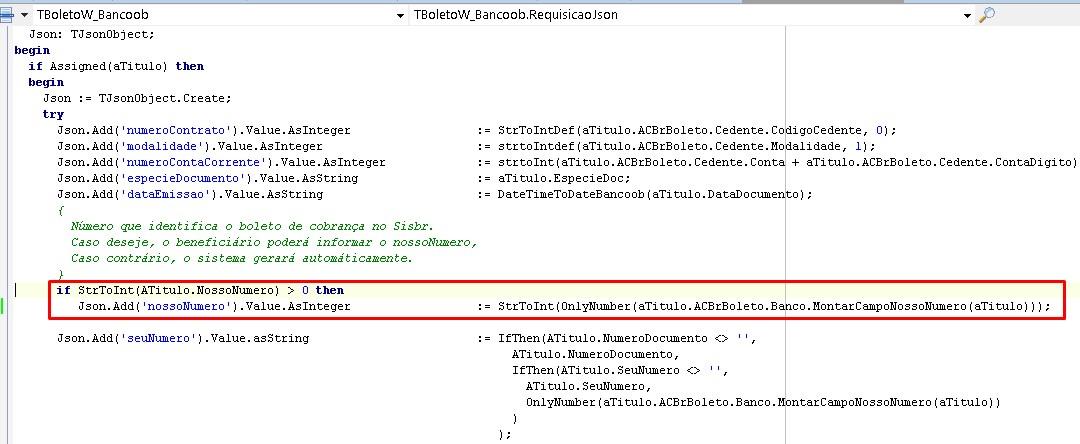Click the last OnlyNumber(...MontarCampoNossoNumero(aTitulo)) line
This screenshot has height=444, width=1080.
tap(762, 402)
